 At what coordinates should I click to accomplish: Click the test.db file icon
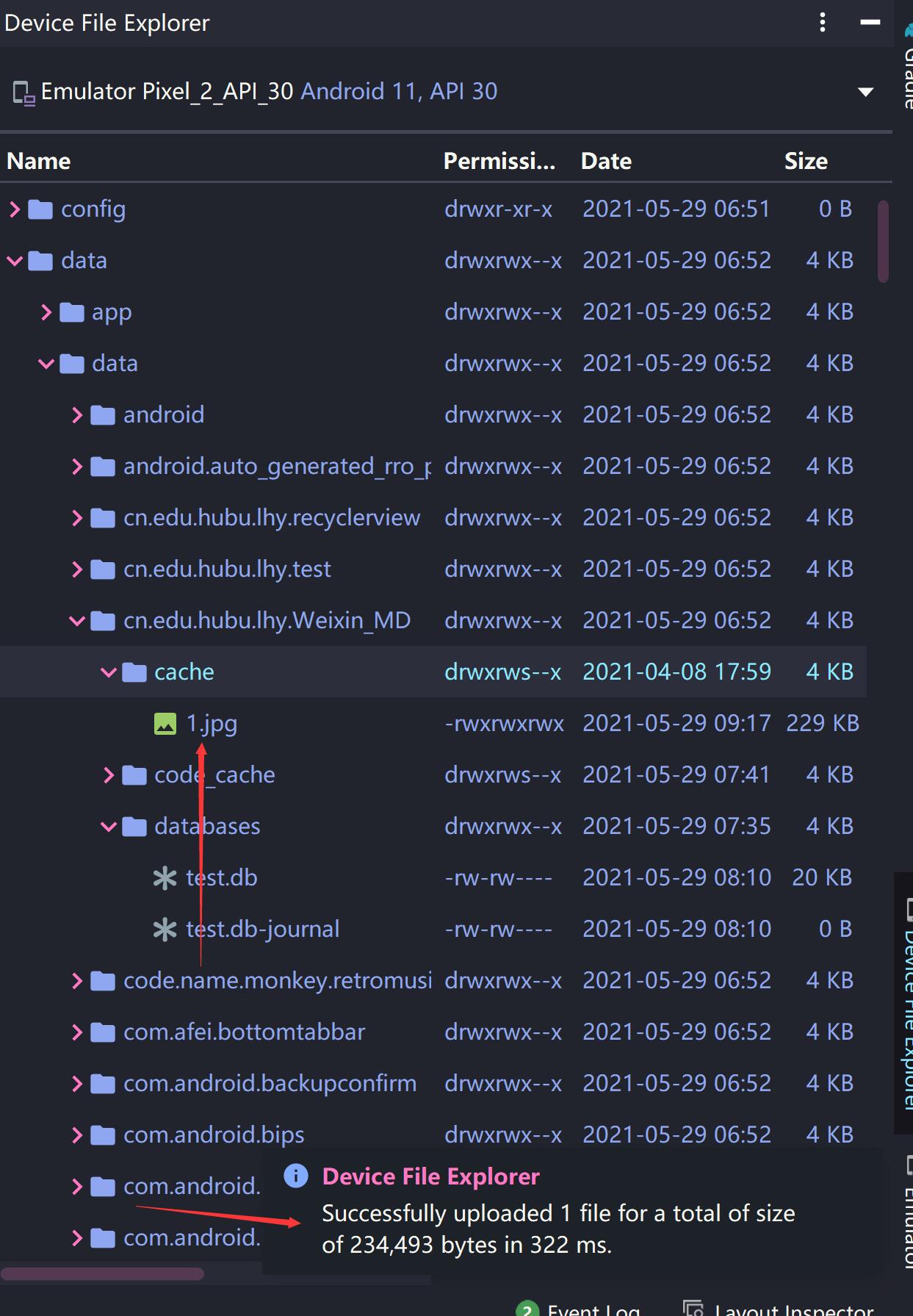pos(165,878)
